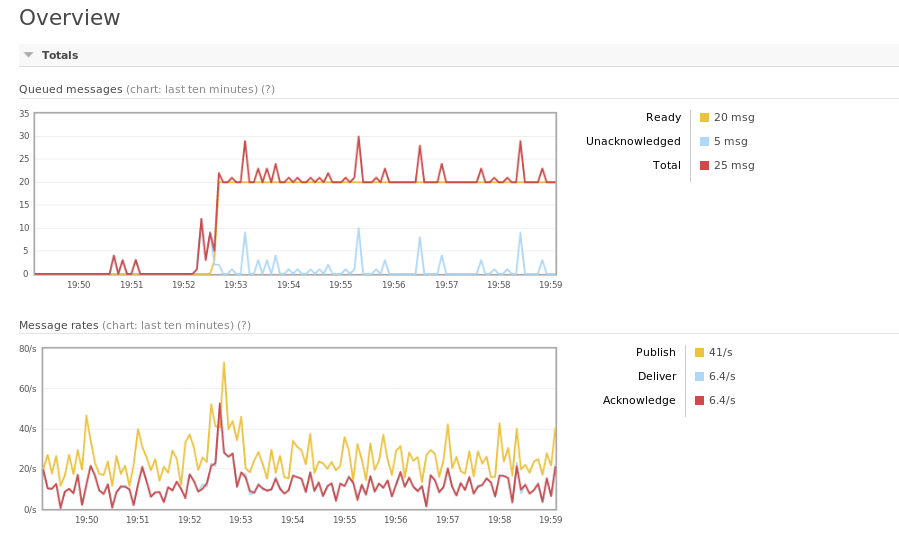Collapse the Totals section triangle
Screen dimensions: 899x543
pos(29,55)
